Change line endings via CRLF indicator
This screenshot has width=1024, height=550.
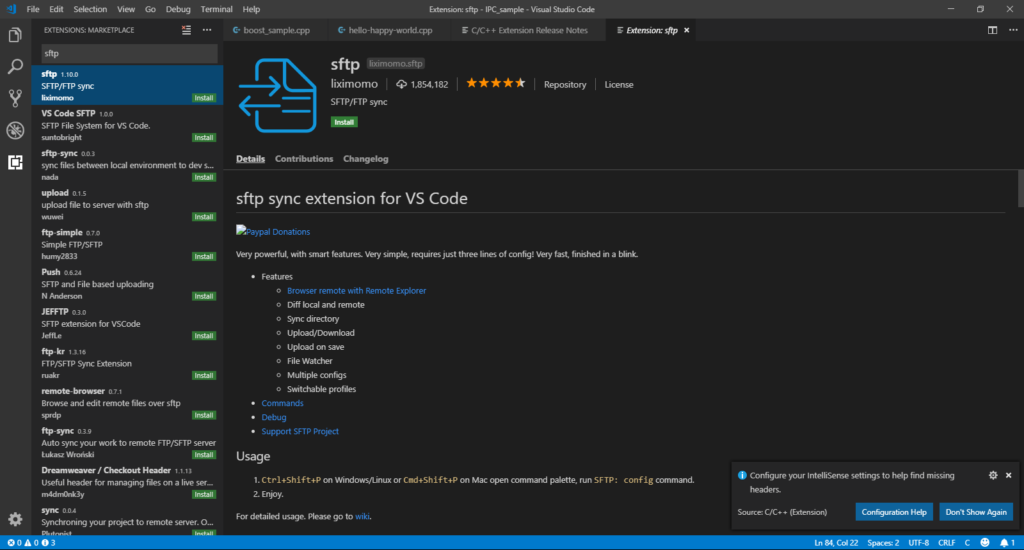click(946, 543)
